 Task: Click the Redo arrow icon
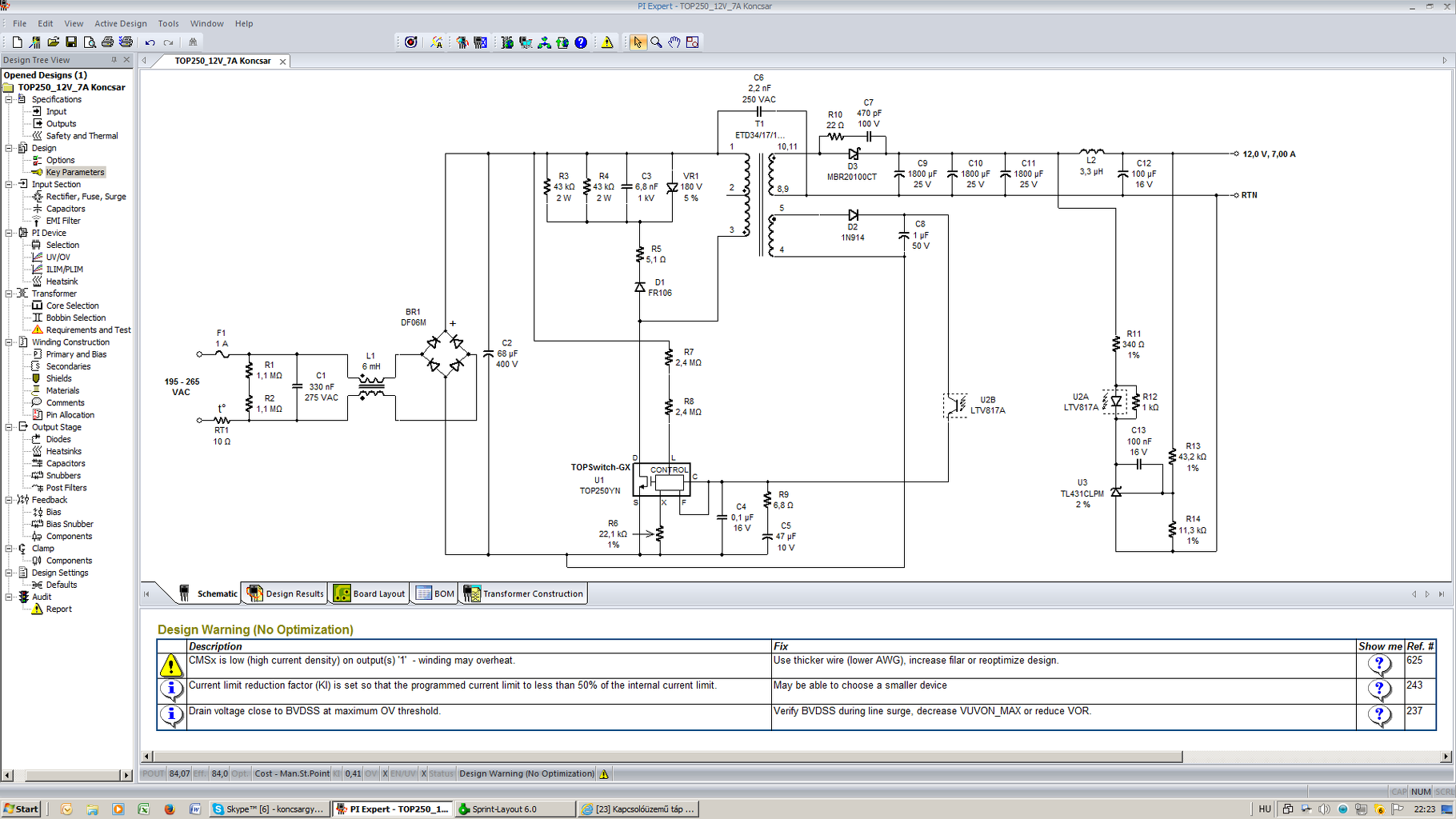point(168,42)
